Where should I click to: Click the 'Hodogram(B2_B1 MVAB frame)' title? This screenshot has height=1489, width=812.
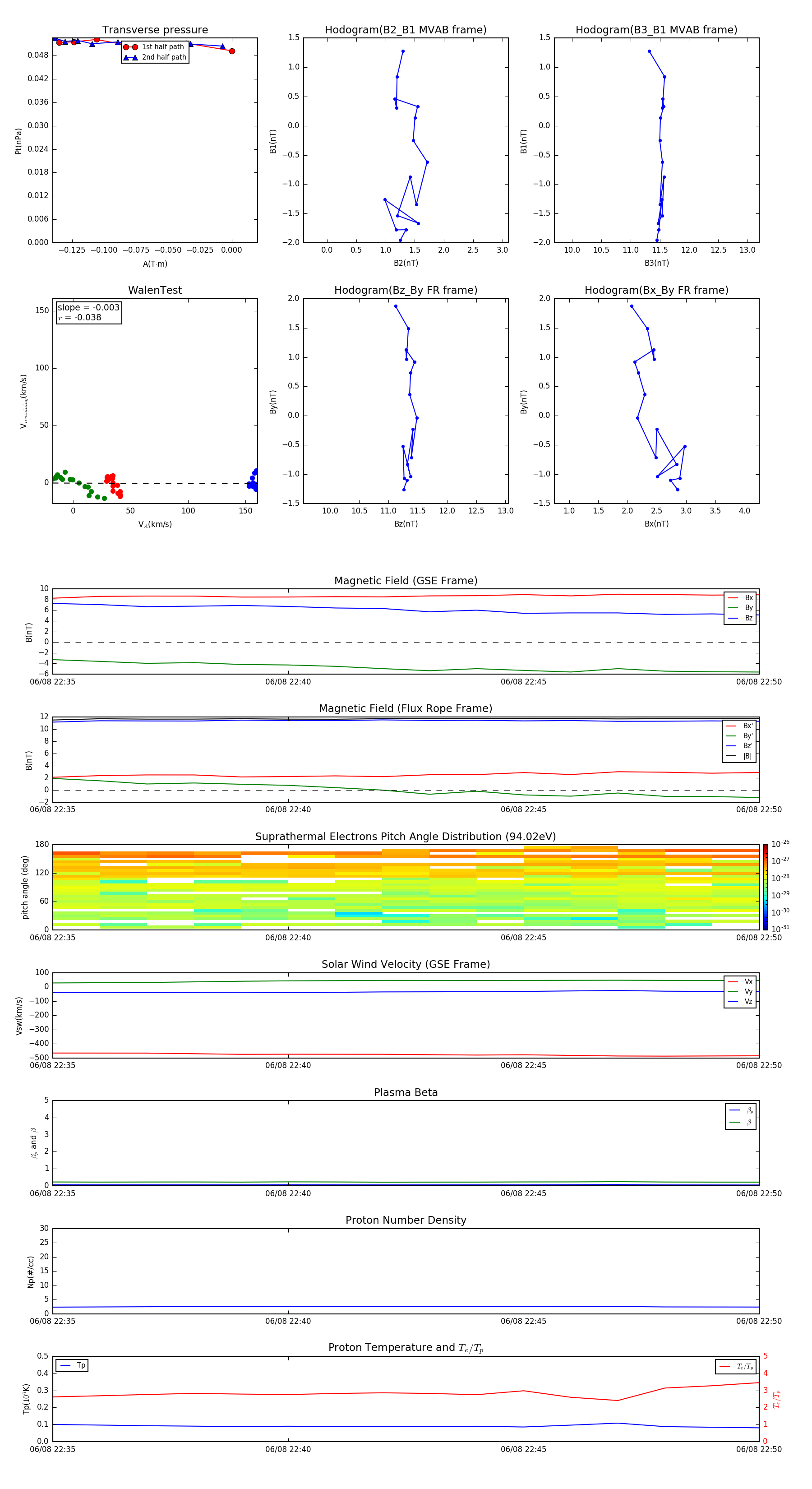point(405,30)
